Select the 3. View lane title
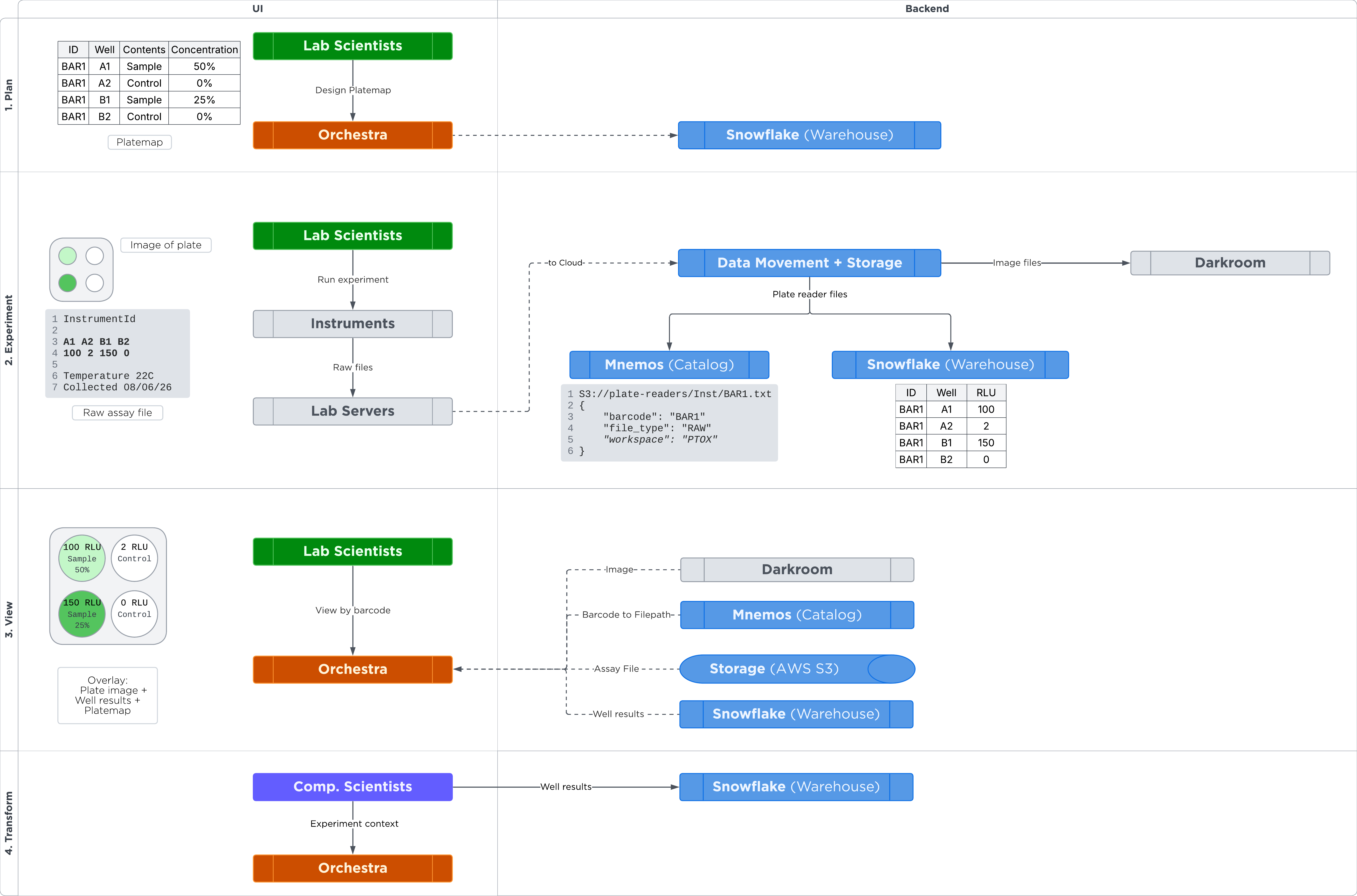The width and height of the screenshot is (1357, 896). click(x=9, y=620)
